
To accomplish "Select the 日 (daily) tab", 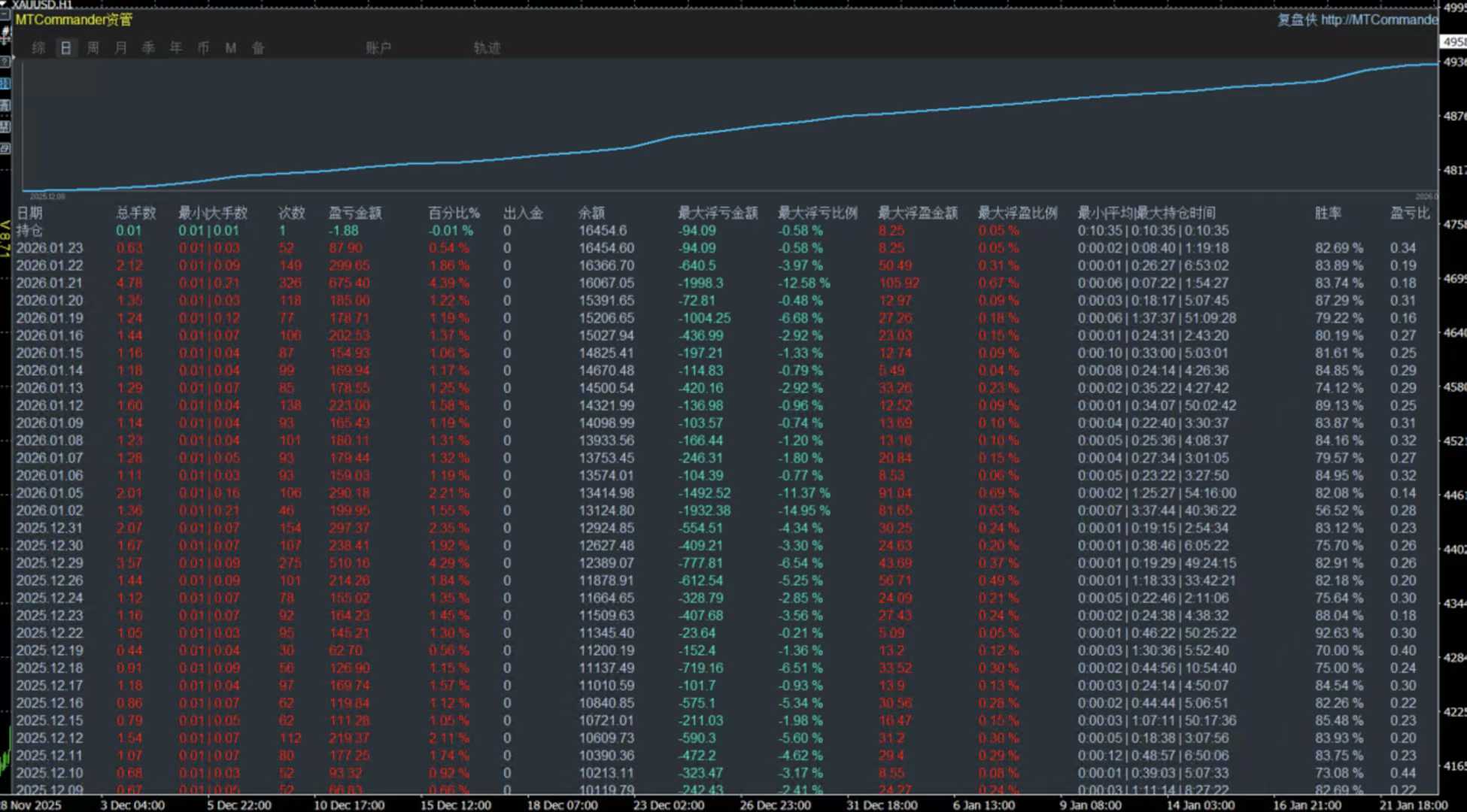I will 65,48.
